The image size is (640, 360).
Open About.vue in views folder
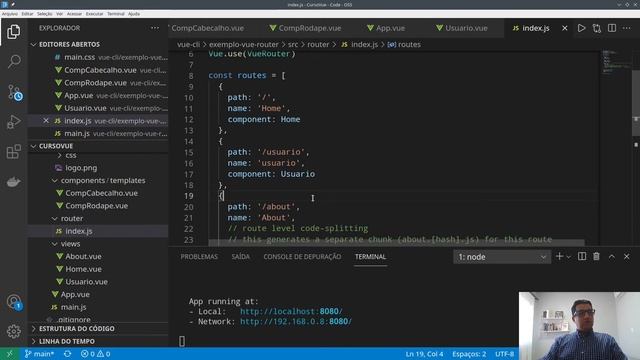pyautogui.click(x=83, y=256)
